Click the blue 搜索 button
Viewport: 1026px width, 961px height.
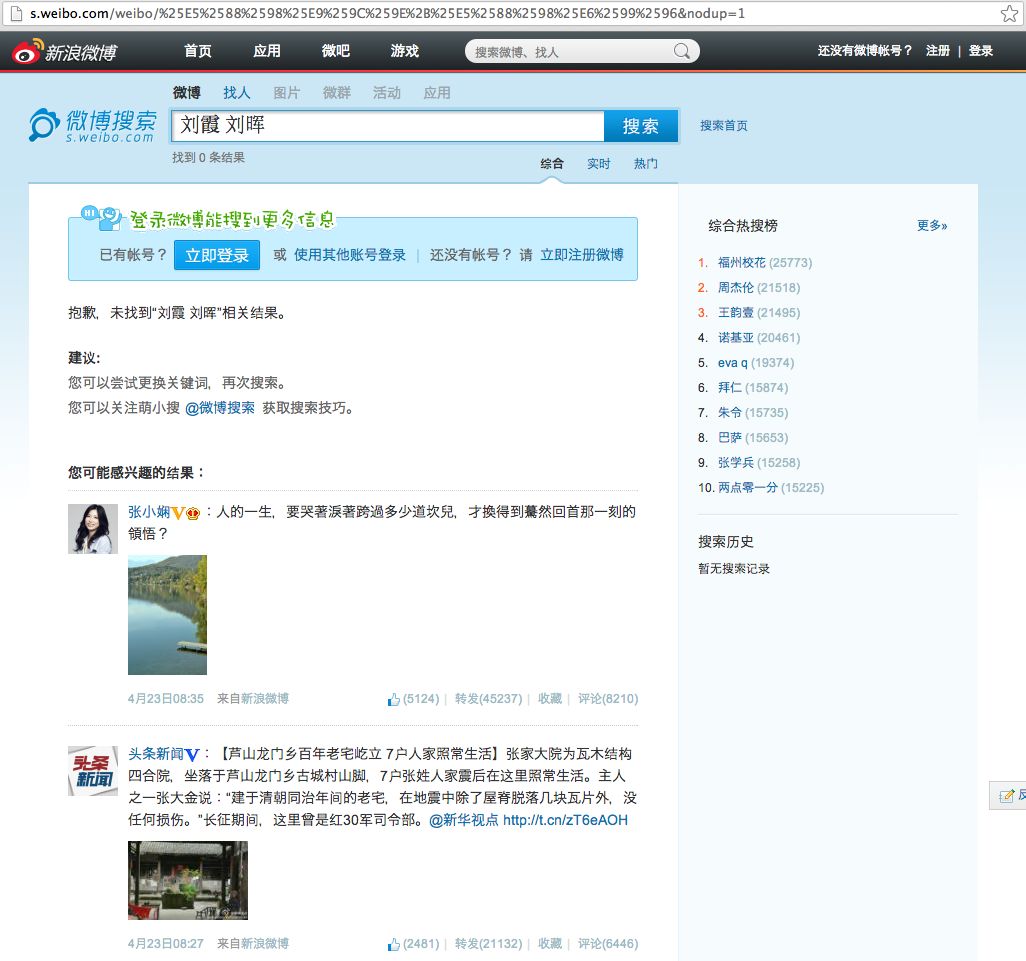pos(641,126)
